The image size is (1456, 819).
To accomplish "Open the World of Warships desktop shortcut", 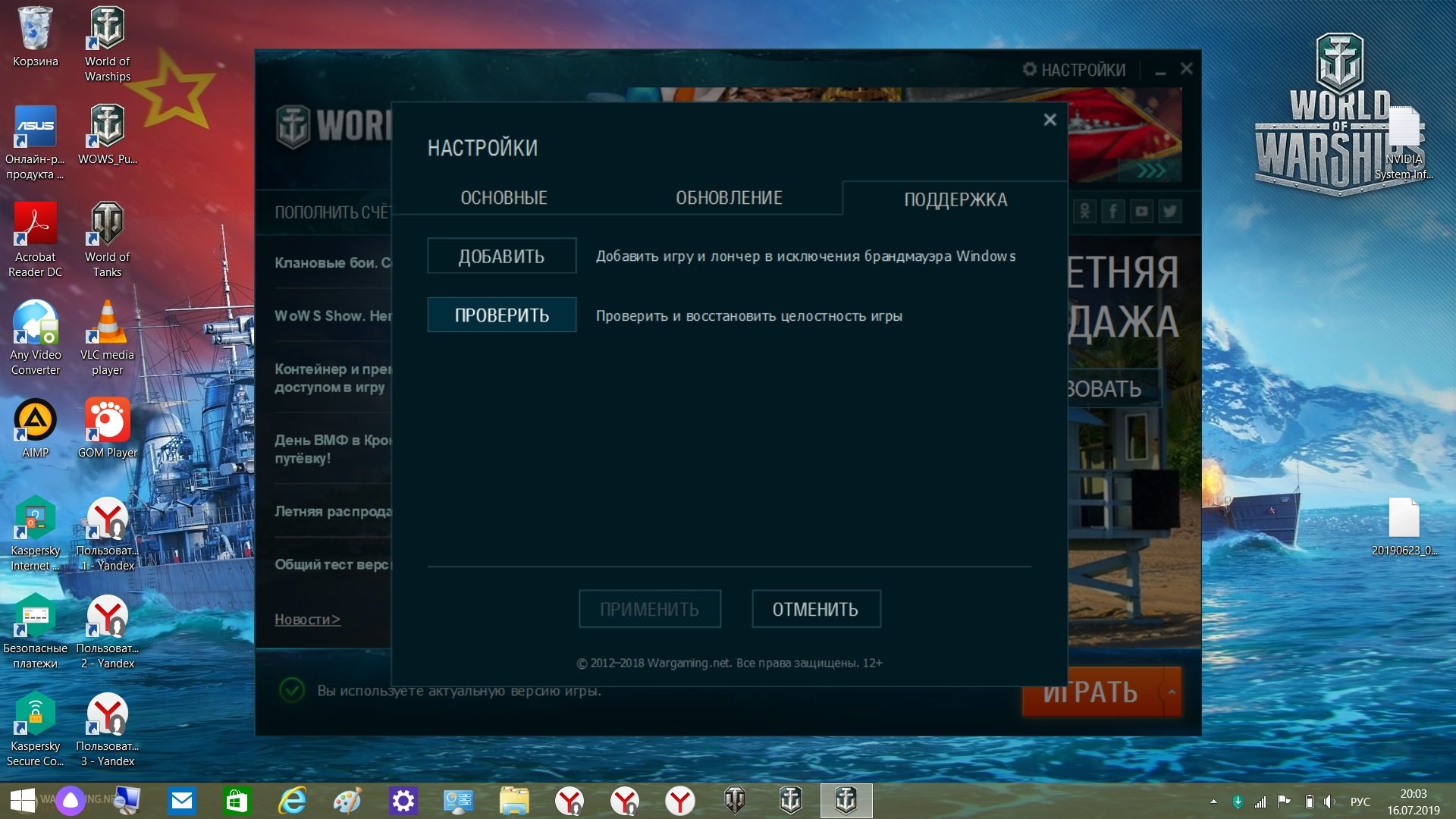I will point(107,44).
